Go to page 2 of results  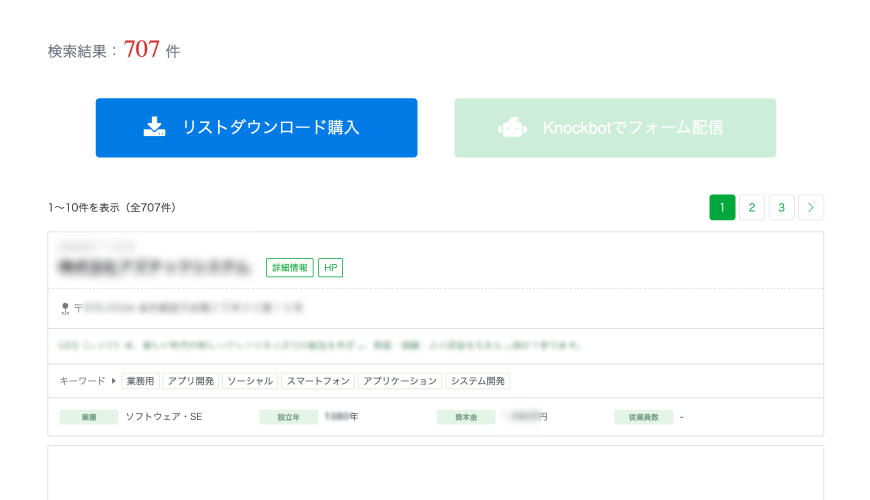pos(752,207)
